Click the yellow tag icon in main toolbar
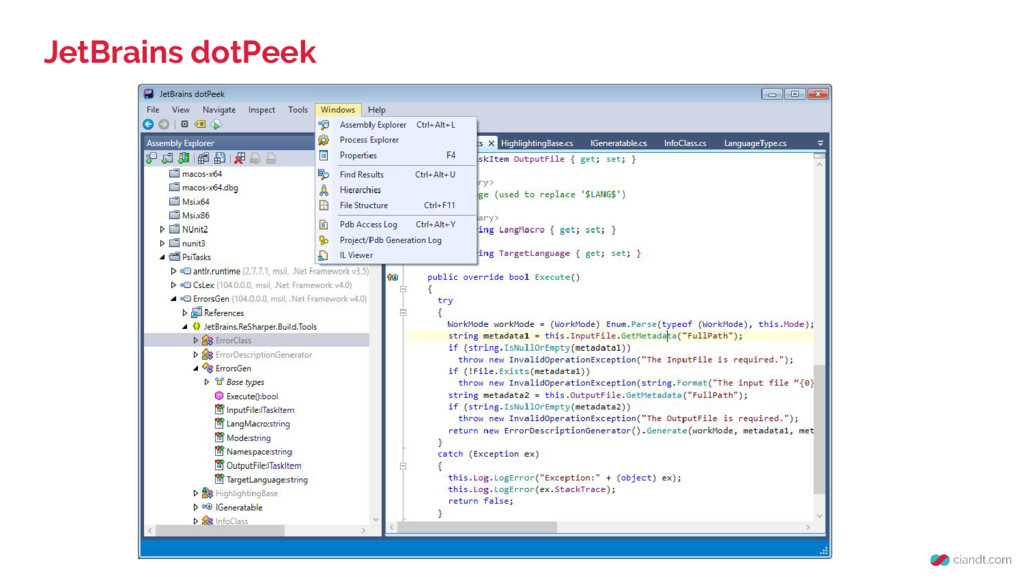 point(200,124)
